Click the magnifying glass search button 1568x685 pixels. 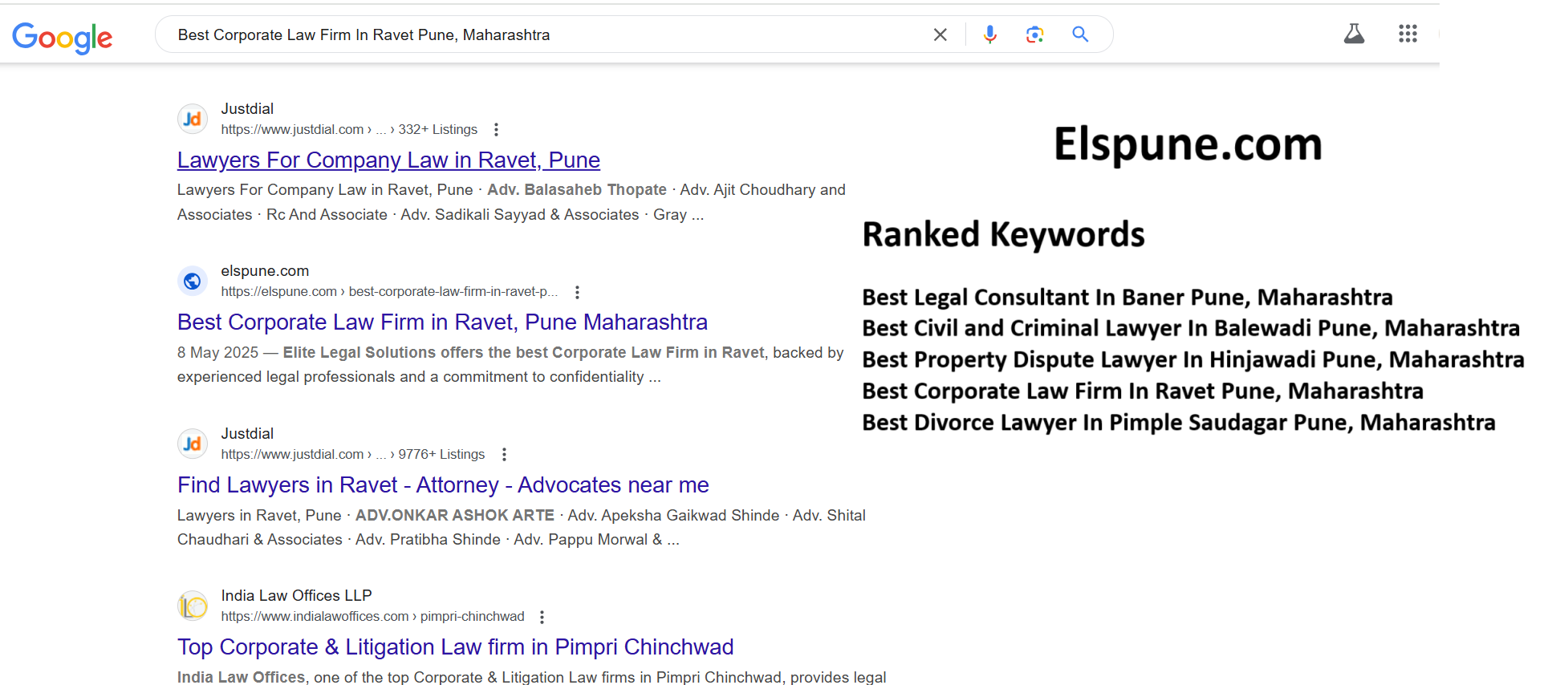click(x=1080, y=34)
